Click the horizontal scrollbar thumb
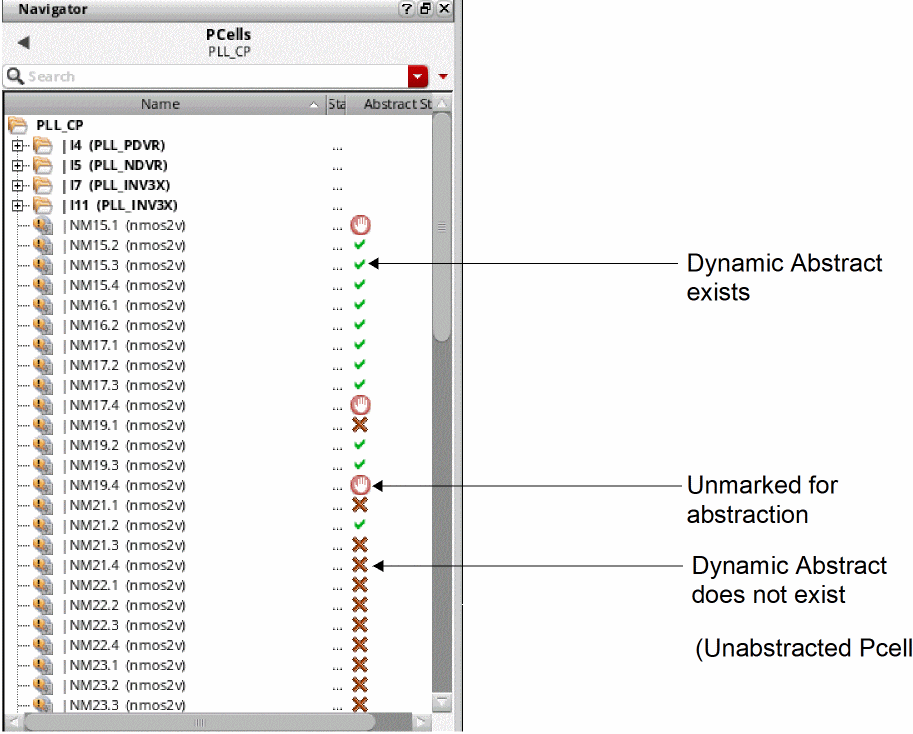The image size is (913, 734). [x=200, y=722]
